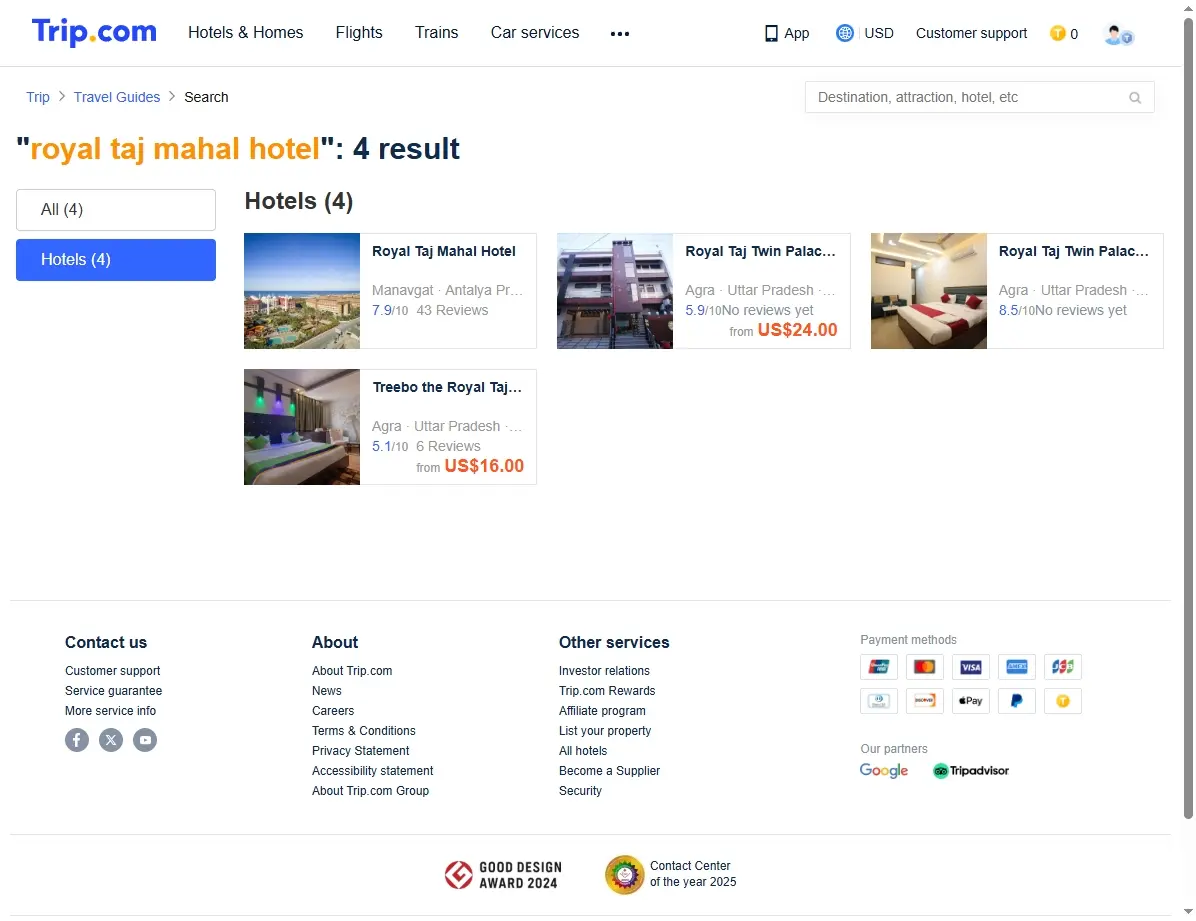
Task: Open the USD currency selector
Action: pyautogui.click(x=879, y=34)
